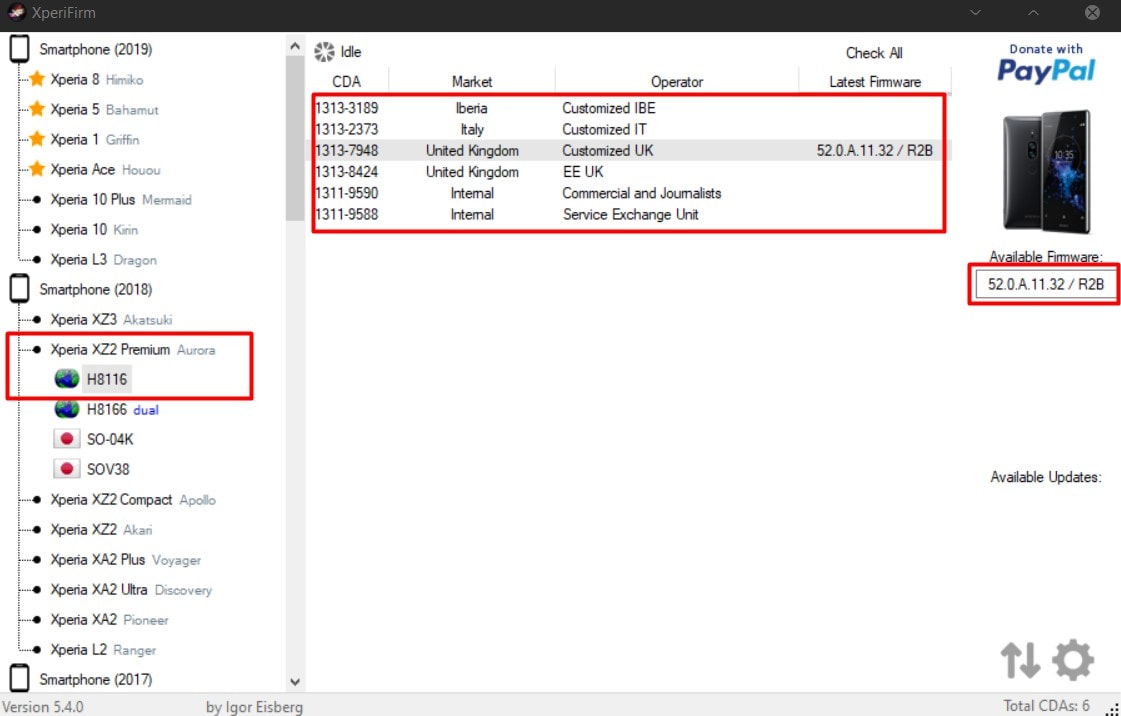
Task: Open settings with the gear icon
Action: (x=1073, y=660)
